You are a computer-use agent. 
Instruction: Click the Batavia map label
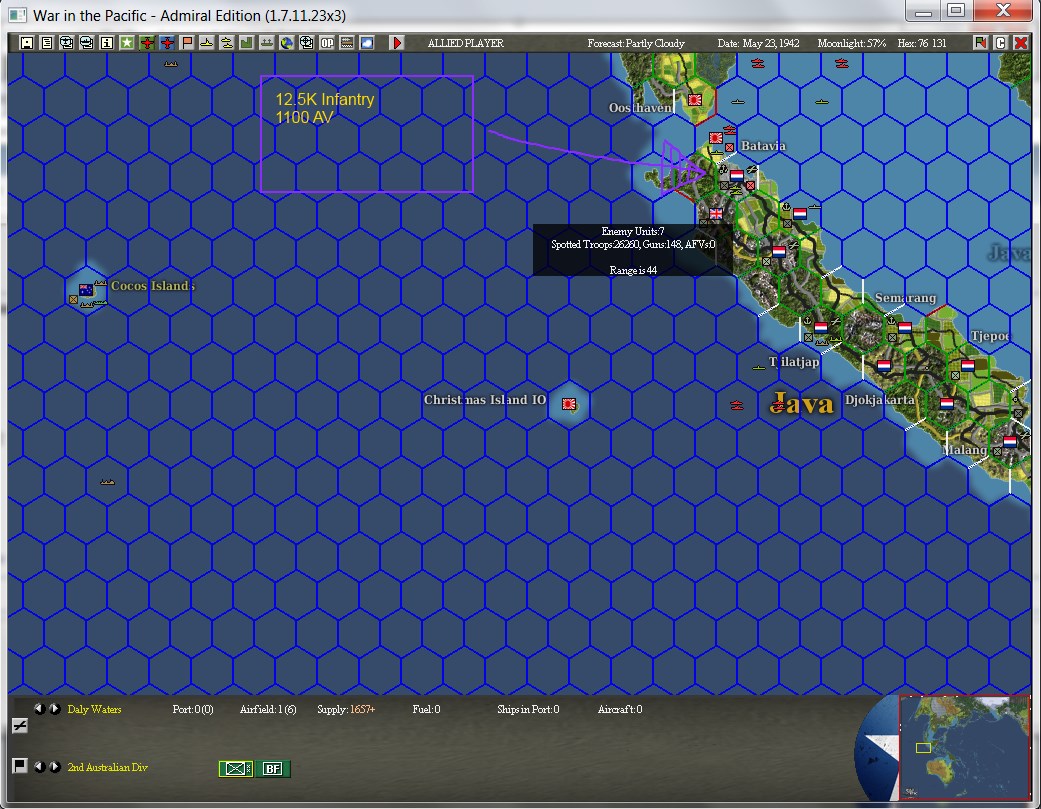tap(763, 145)
